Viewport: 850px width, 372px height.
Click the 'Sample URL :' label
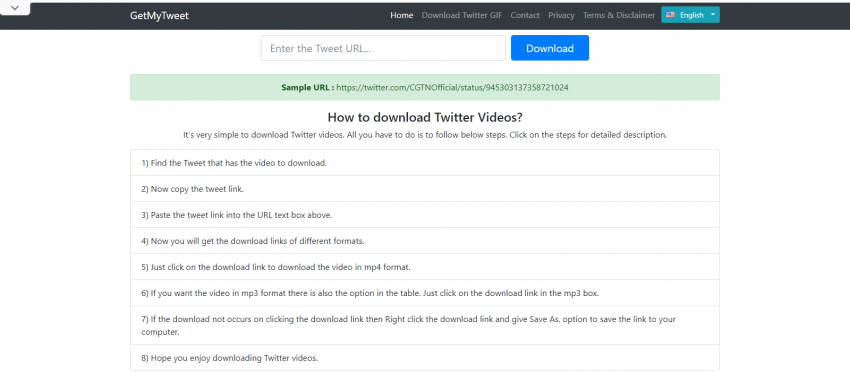coord(307,87)
